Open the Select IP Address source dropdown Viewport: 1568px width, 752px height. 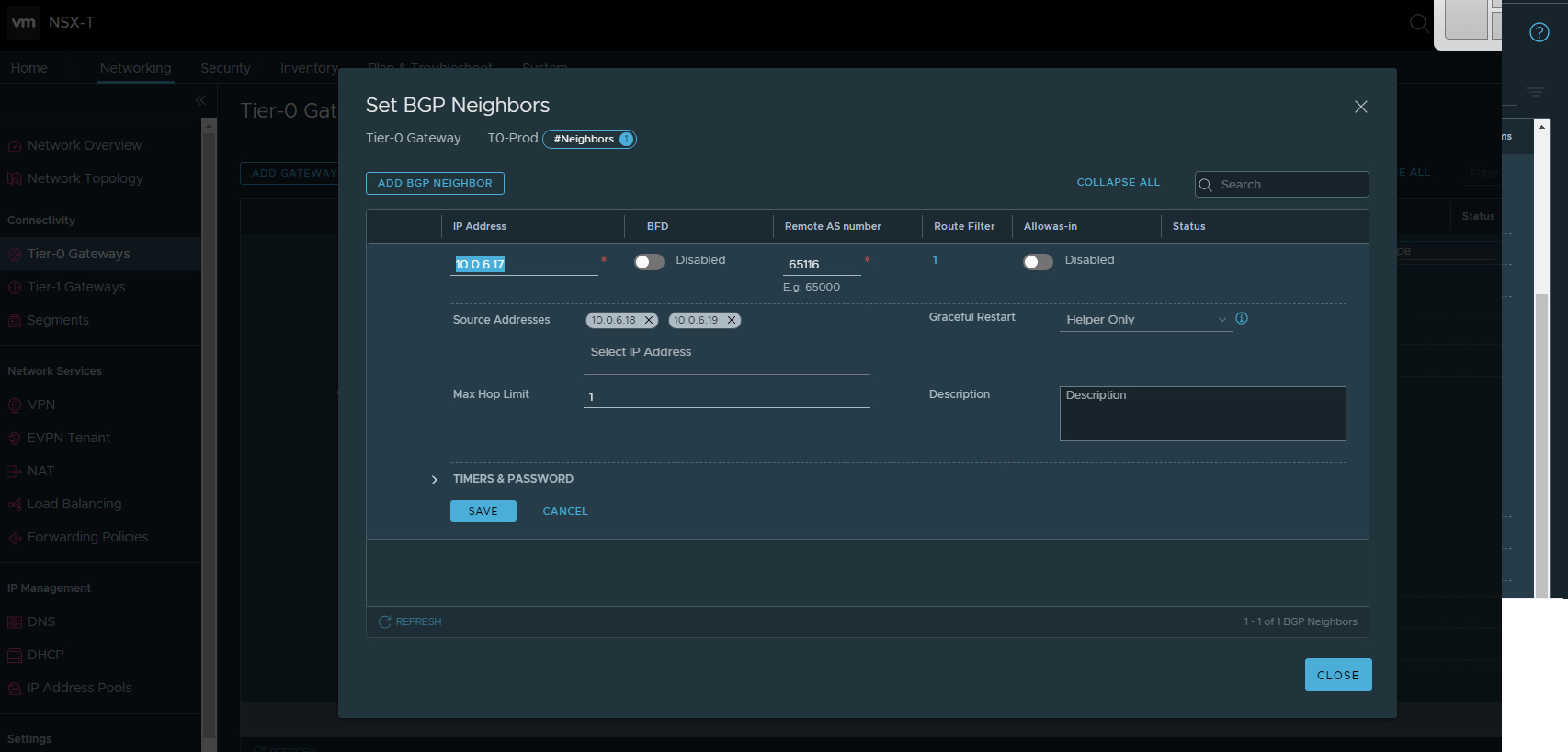[x=726, y=353]
